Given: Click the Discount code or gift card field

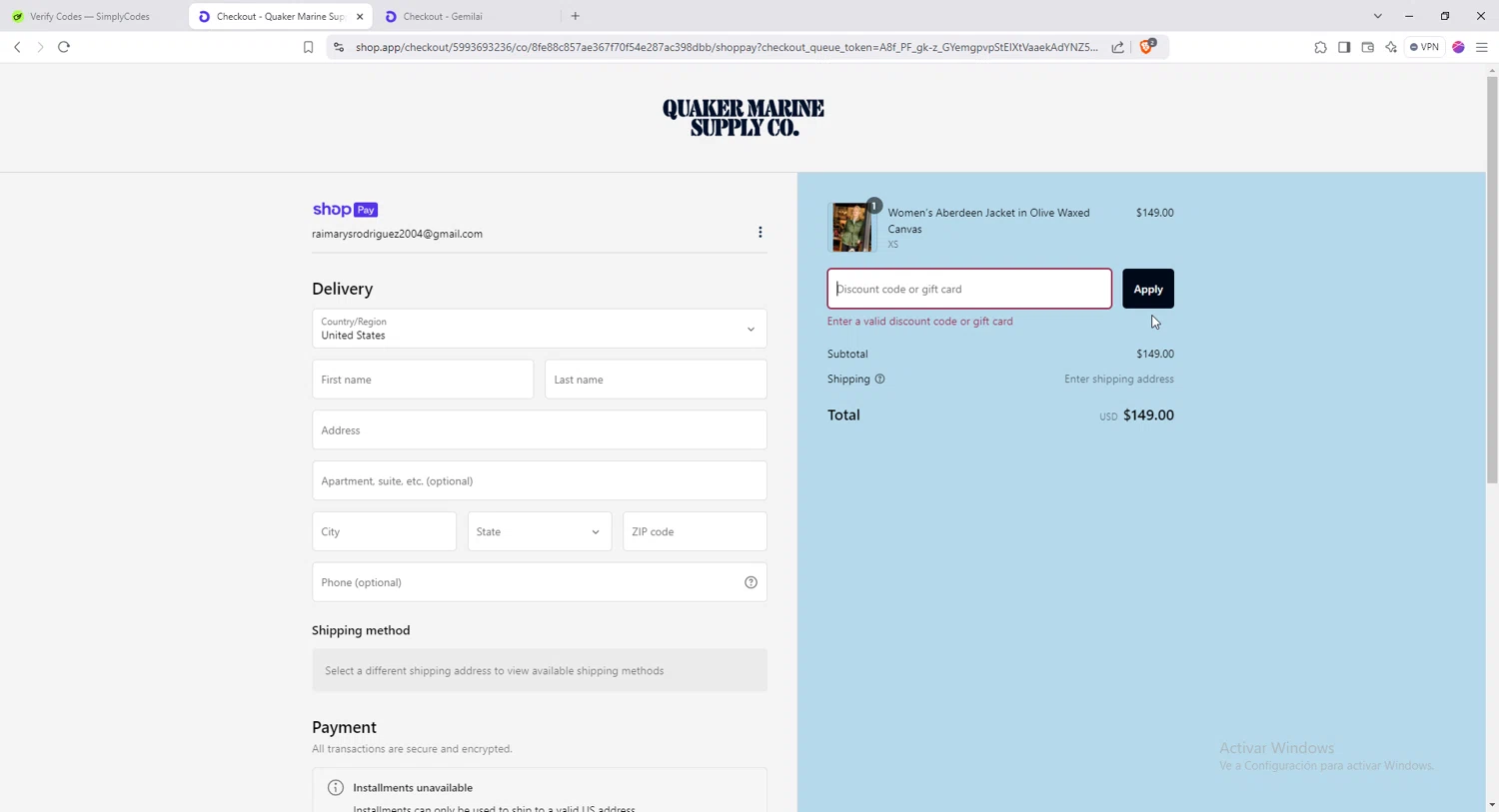Looking at the screenshot, I should [969, 289].
